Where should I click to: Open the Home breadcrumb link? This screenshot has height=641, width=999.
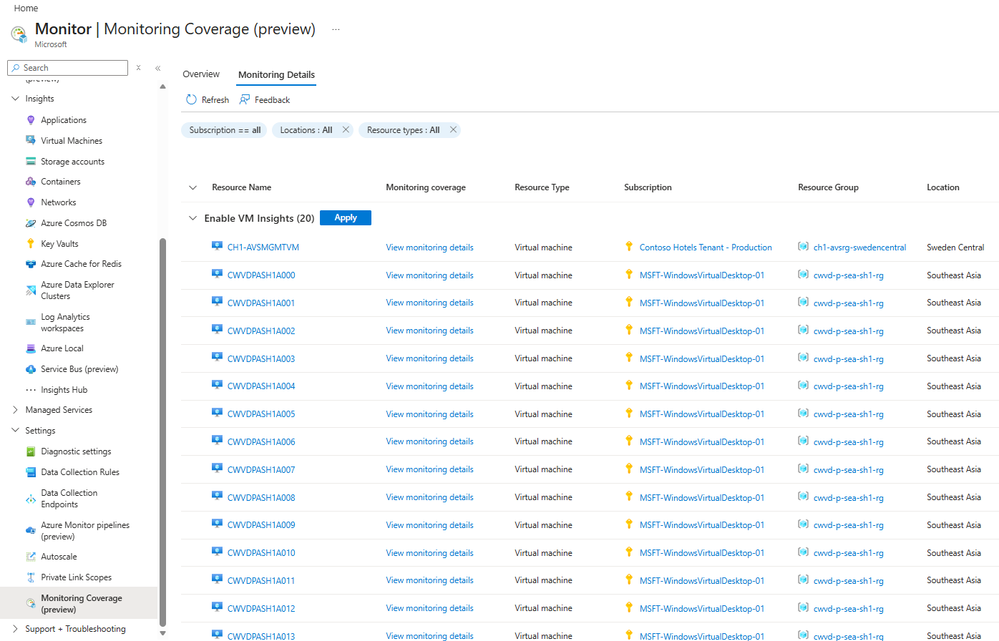tap(26, 8)
